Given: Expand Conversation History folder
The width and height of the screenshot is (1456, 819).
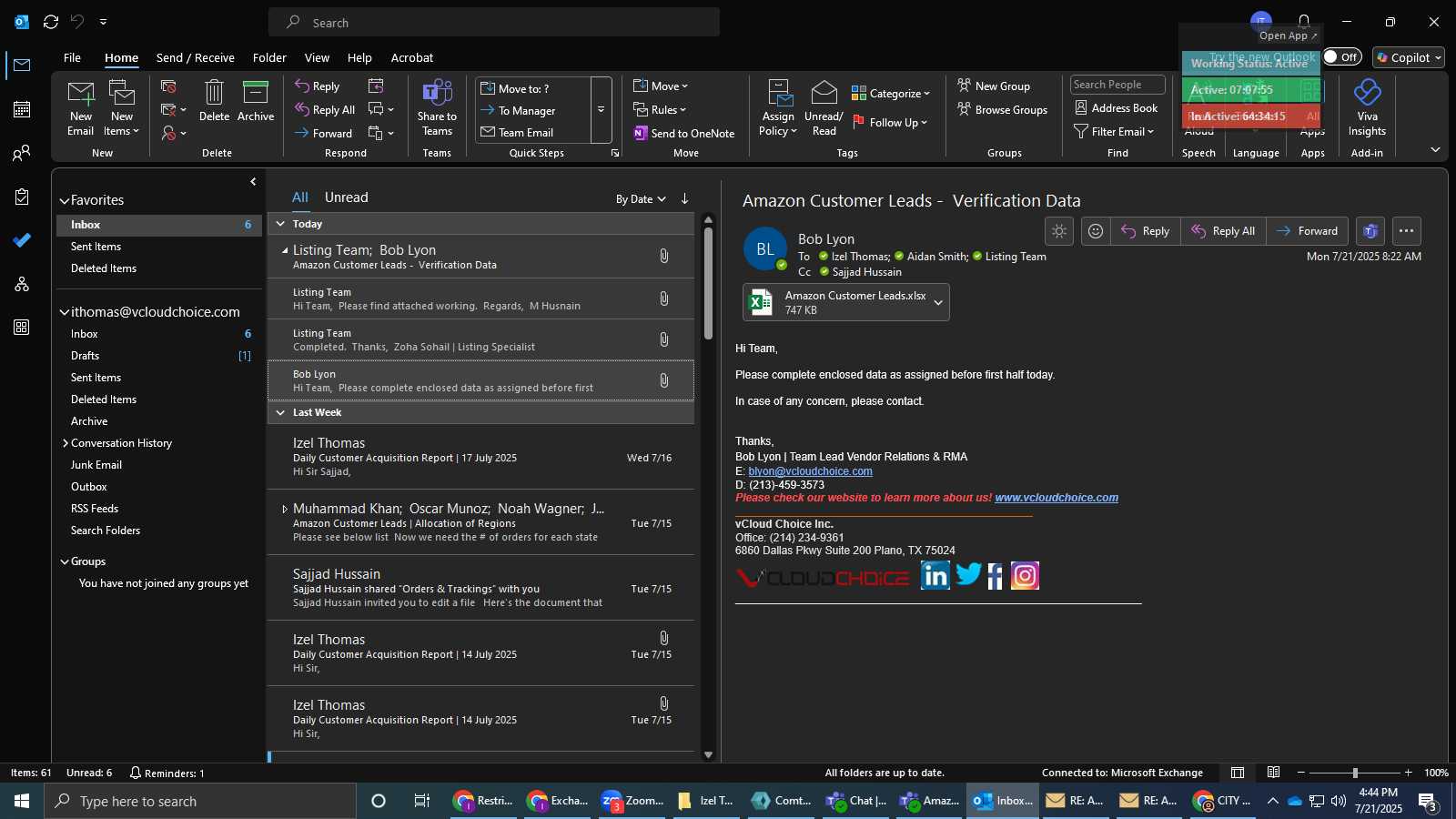Looking at the screenshot, I should [x=66, y=443].
